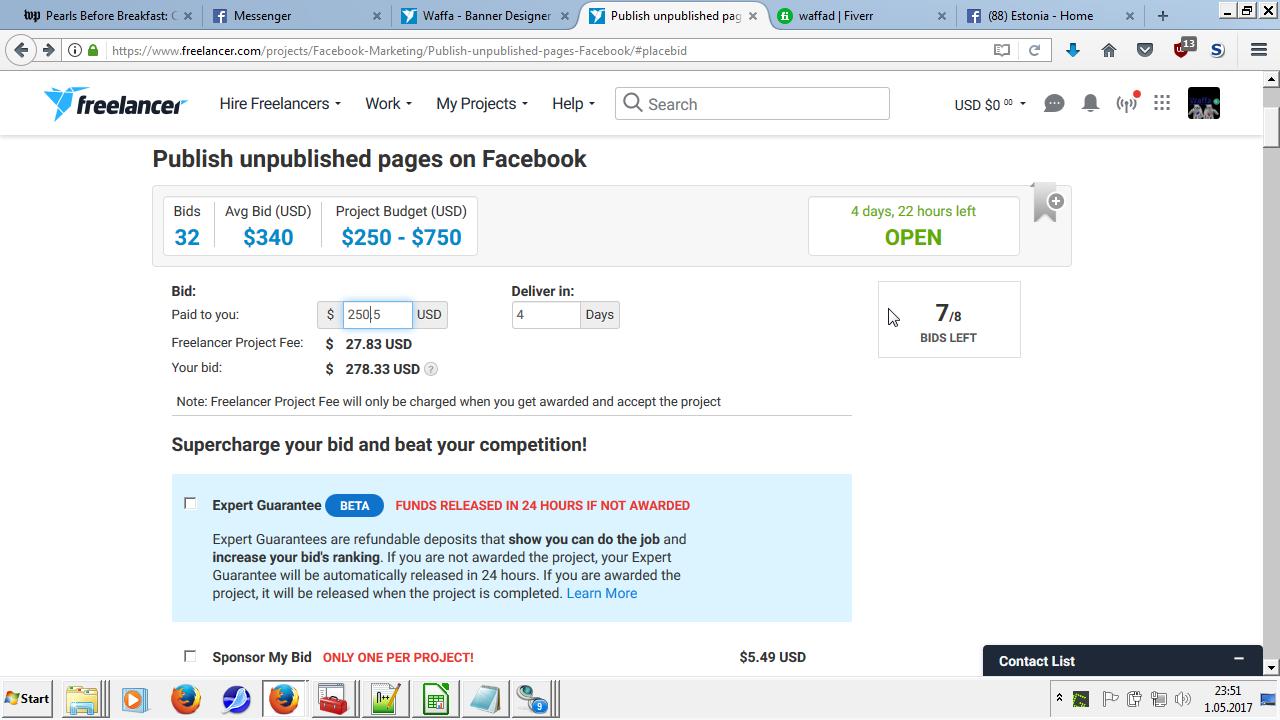Viewport: 1280px width, 720px height.
Task: Open the notifications bell
Action: click(1091, 103)
